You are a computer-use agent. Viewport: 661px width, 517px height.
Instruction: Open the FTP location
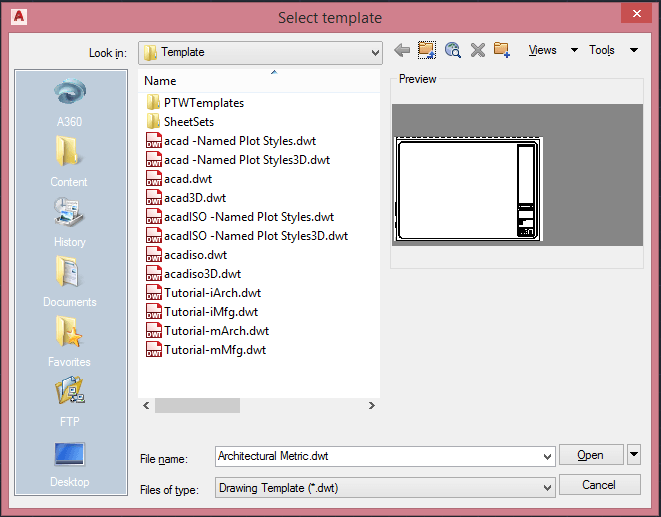coord(70,402)
